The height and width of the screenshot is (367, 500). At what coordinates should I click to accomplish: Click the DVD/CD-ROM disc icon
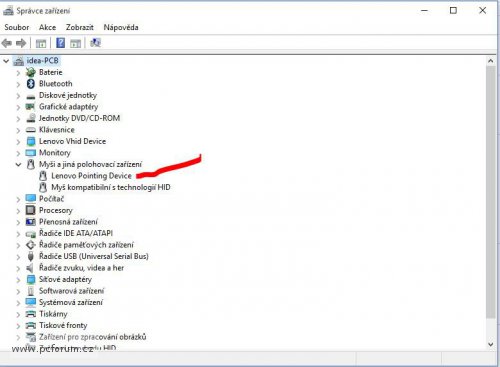tap(31, 118)
